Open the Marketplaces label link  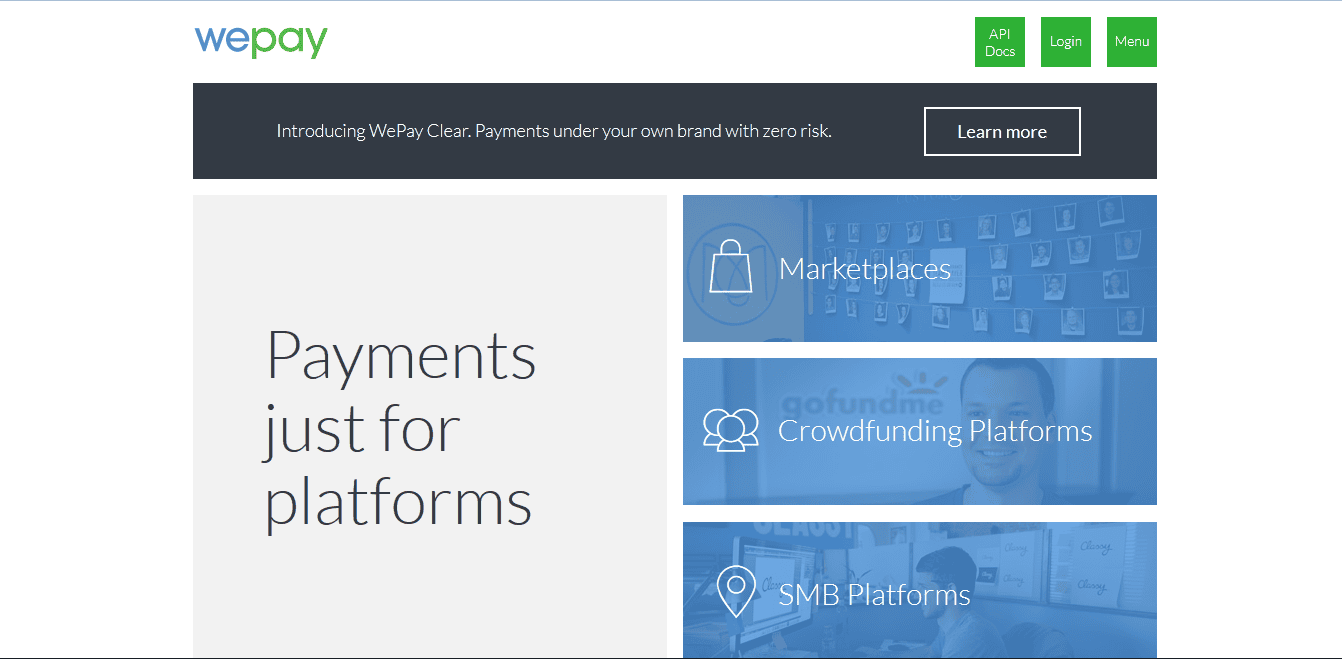865,268
